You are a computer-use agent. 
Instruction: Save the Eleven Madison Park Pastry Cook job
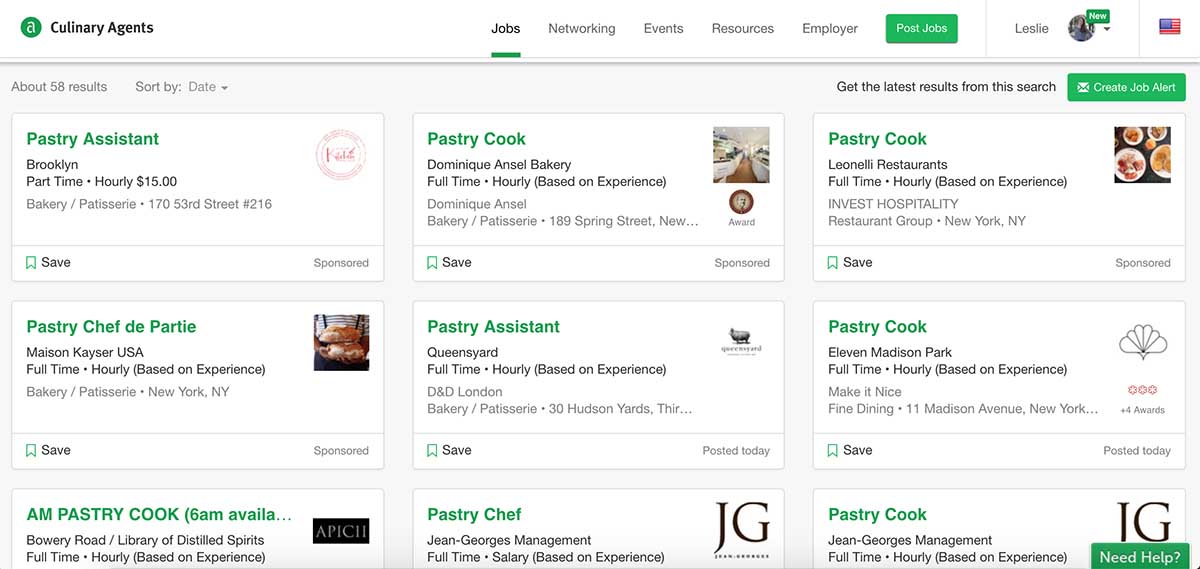(x=850, y=450)
